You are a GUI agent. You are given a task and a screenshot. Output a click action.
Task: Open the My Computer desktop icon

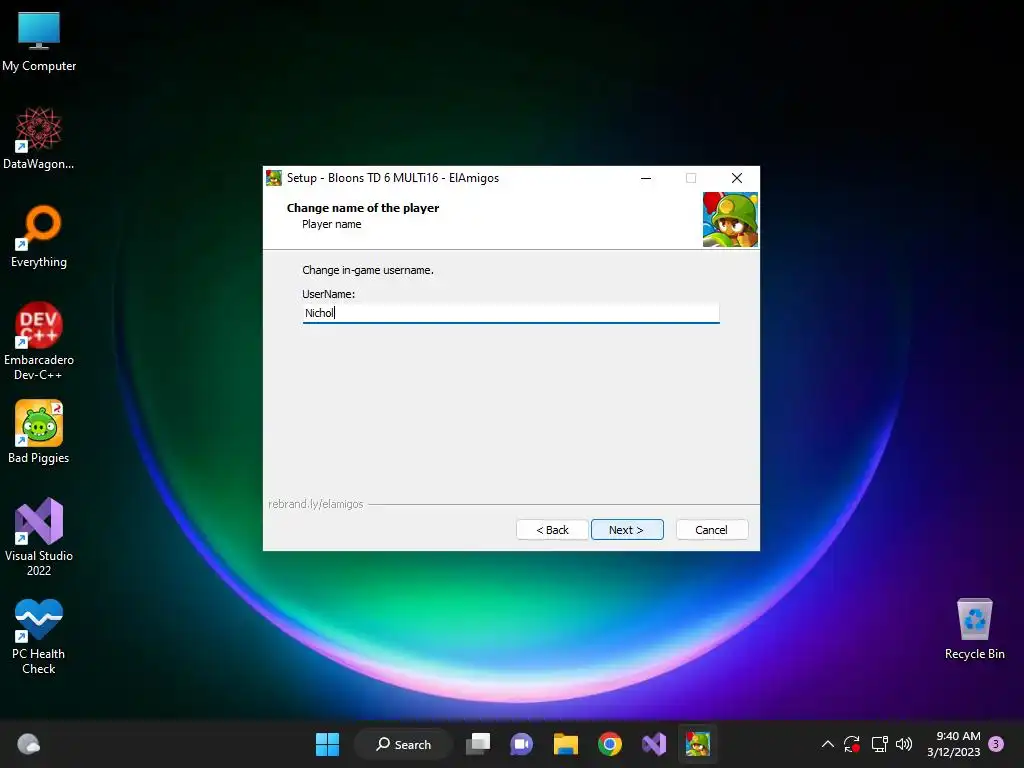(39, 42)
